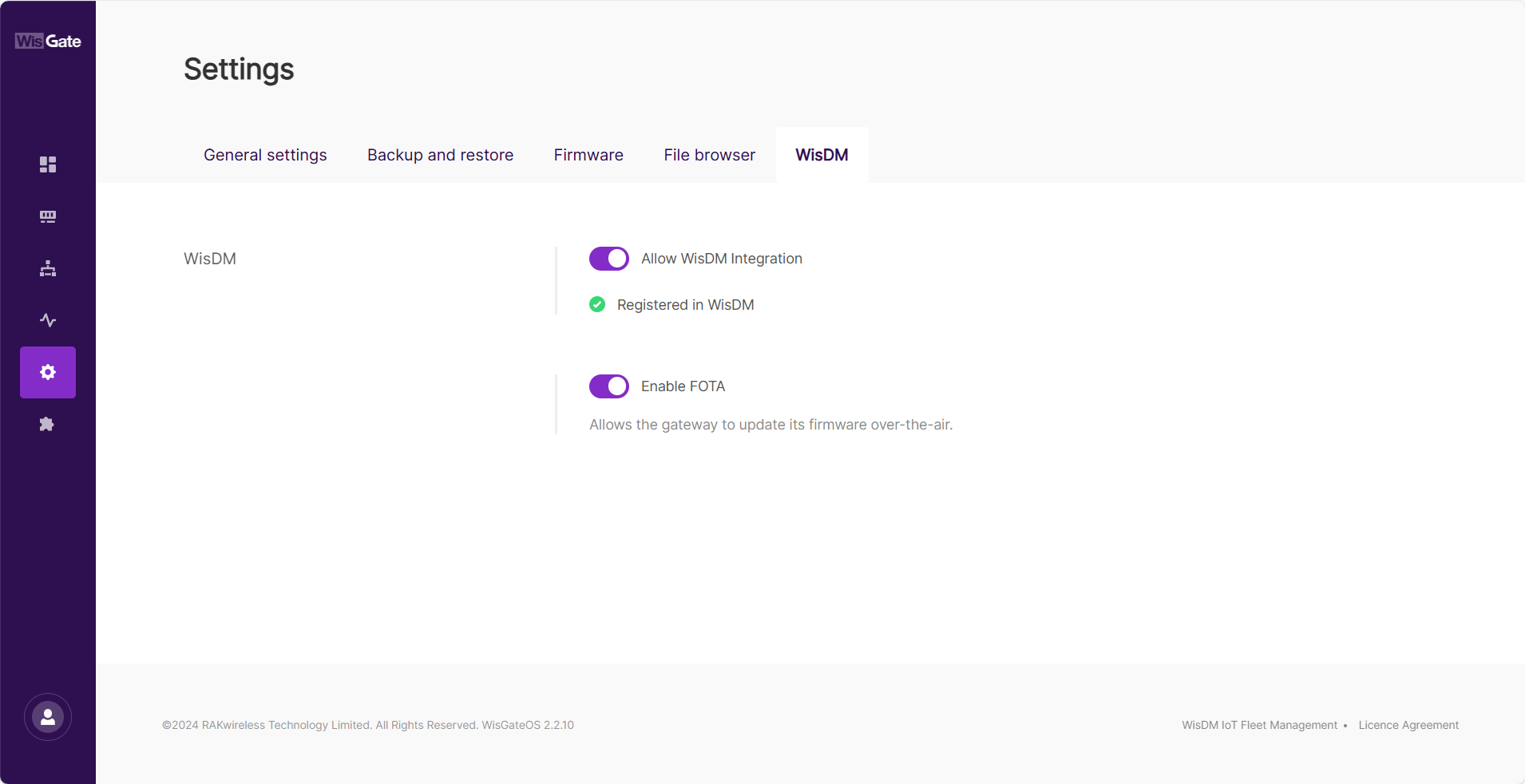The image size is (1525, 784).
Task: Open the user account avatar icon
Action: point(48,717)
